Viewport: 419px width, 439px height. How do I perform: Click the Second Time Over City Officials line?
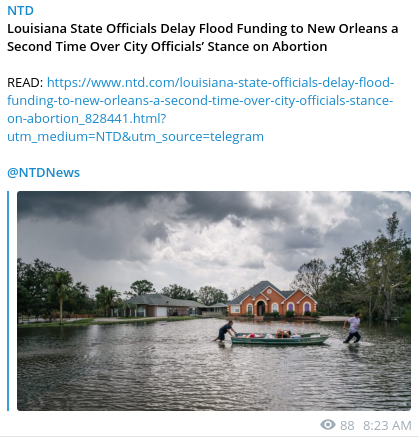coord(167,47)
